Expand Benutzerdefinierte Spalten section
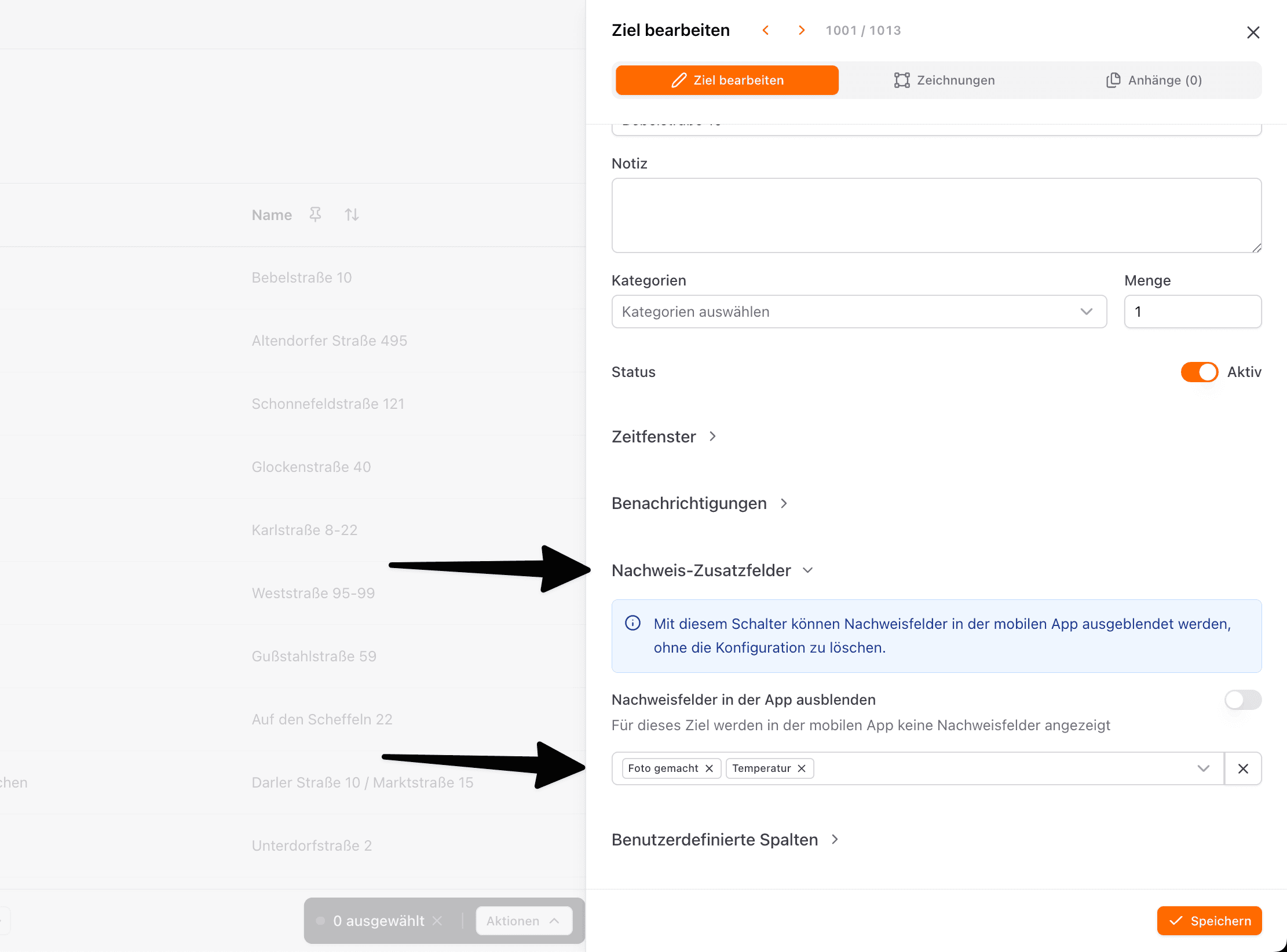1287x952 pixels. tap(725, 840)
